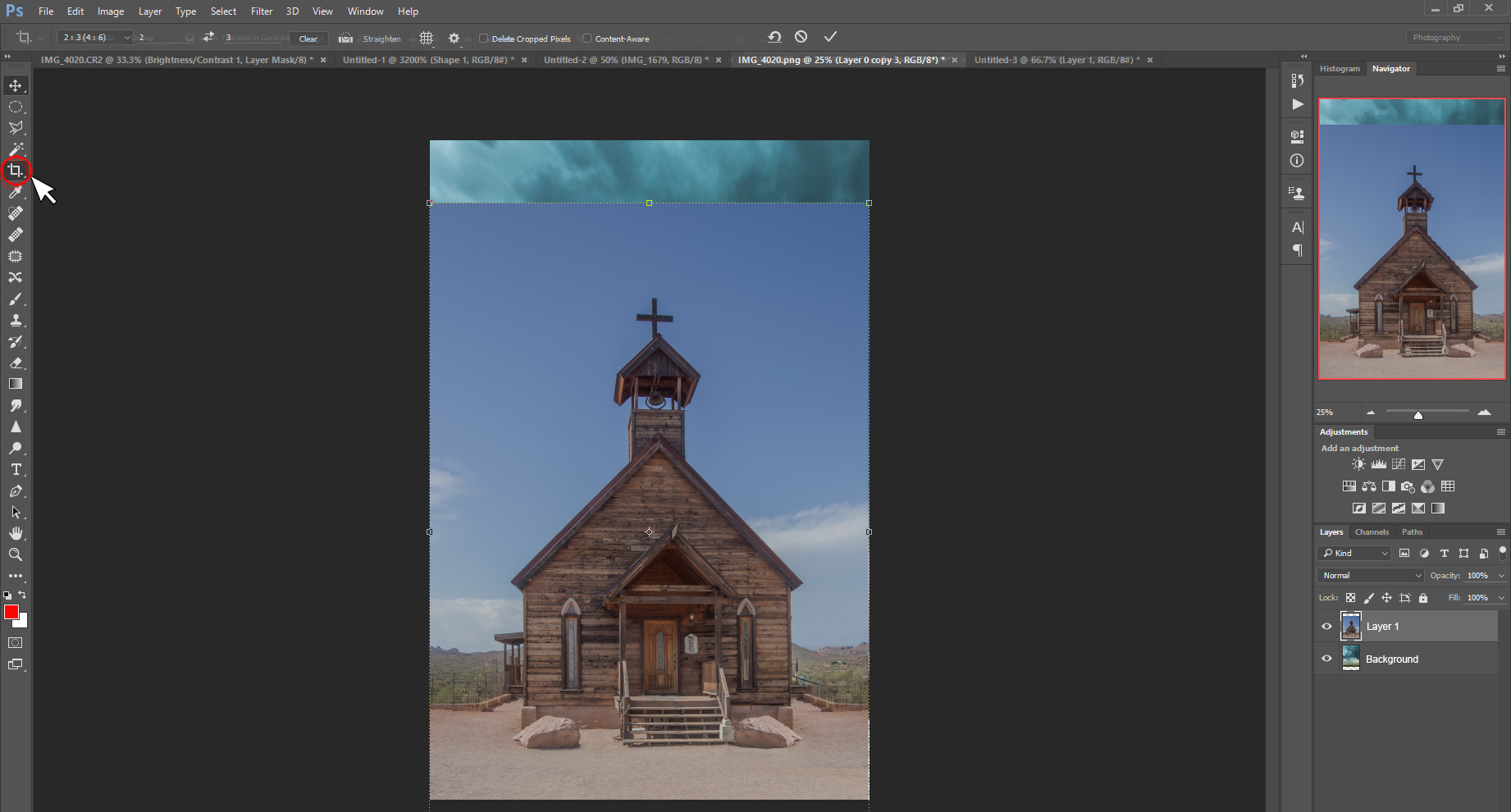Image resolution: width=1511 pixels, height=812 pixels.
Task: Open the Photography workspace dropdown
Action: [x=1456, y=38]
